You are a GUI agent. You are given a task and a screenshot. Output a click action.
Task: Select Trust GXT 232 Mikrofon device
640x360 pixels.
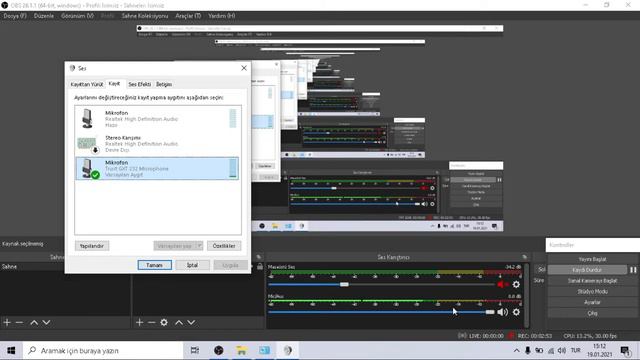click(x=157, y=168)
